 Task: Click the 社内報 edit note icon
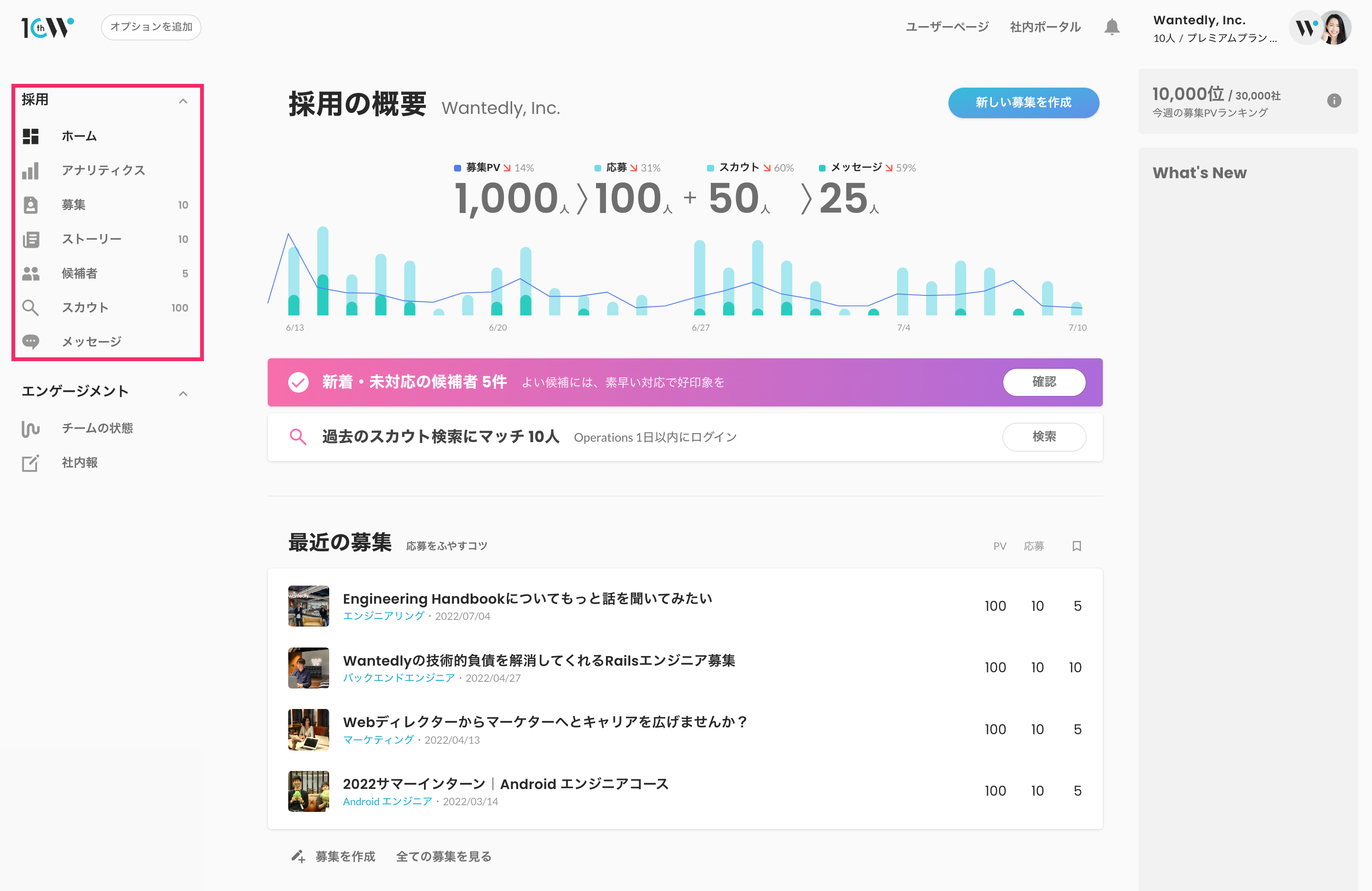(x=30, y=463)
